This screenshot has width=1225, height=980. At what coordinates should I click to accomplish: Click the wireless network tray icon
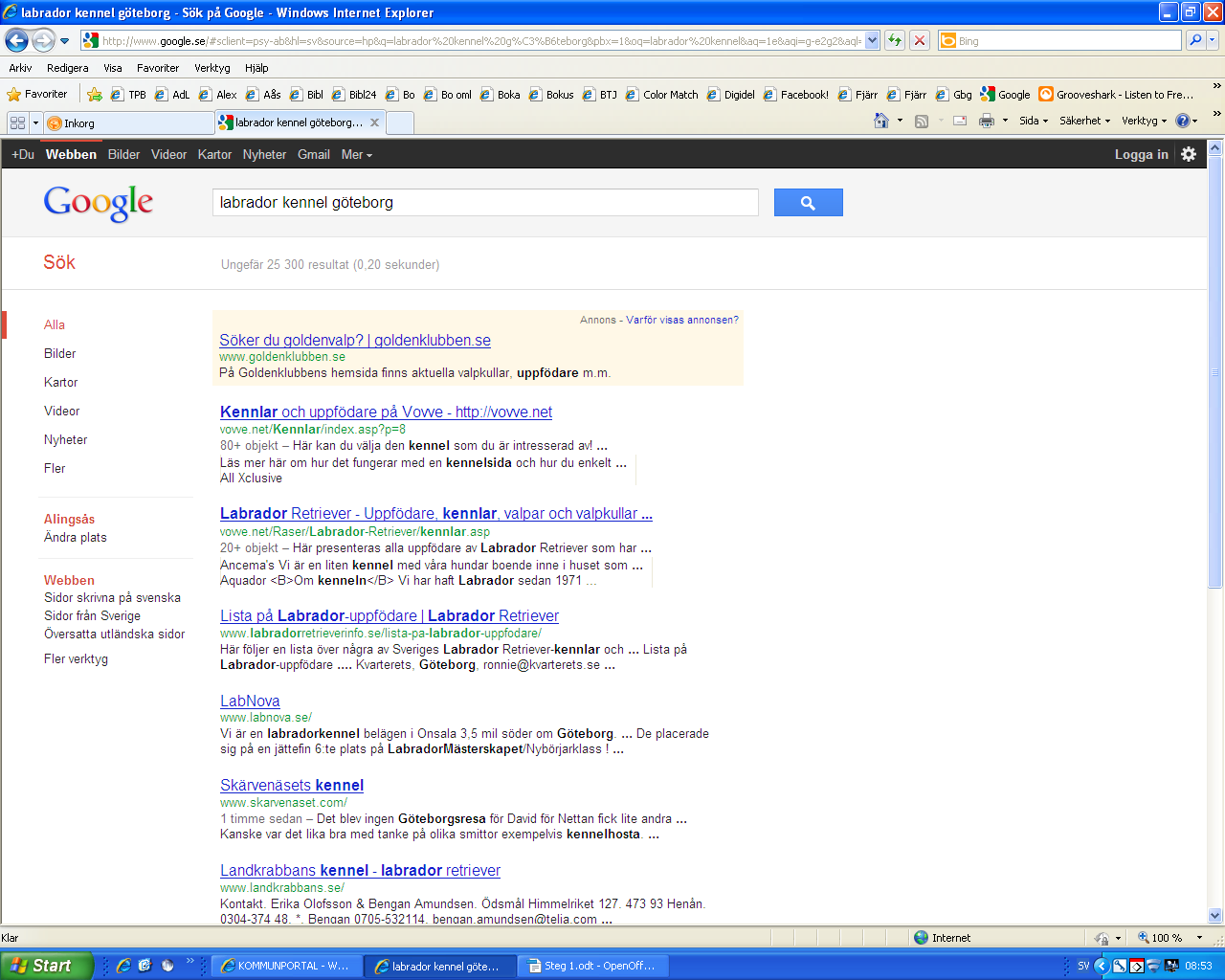pyautogui.click(x=1153, y=966)
